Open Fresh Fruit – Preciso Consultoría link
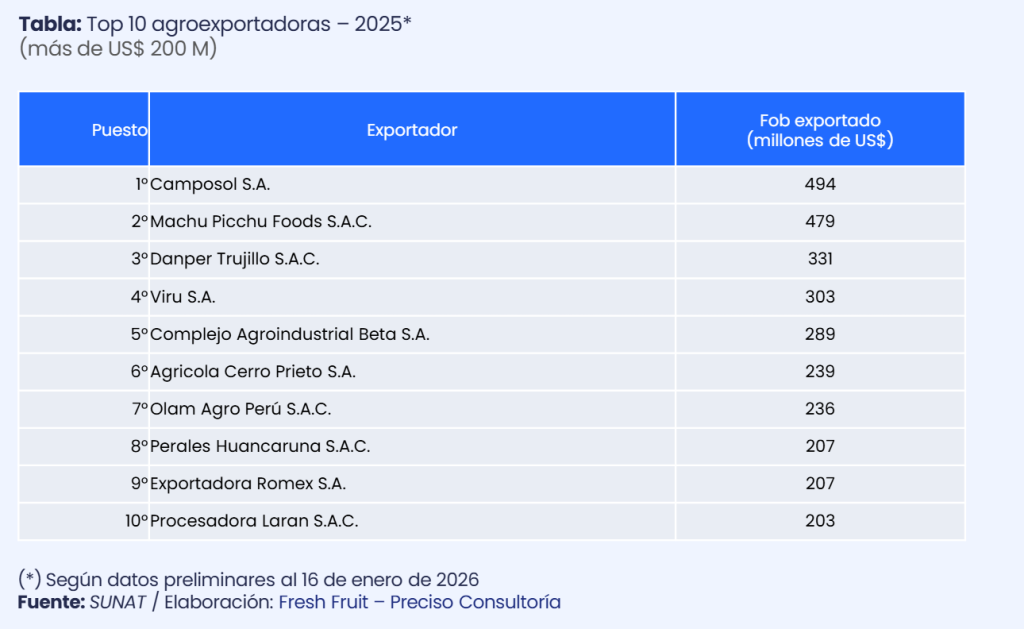The height and width of the screenshot is (629, 1024). click(419, 602)
